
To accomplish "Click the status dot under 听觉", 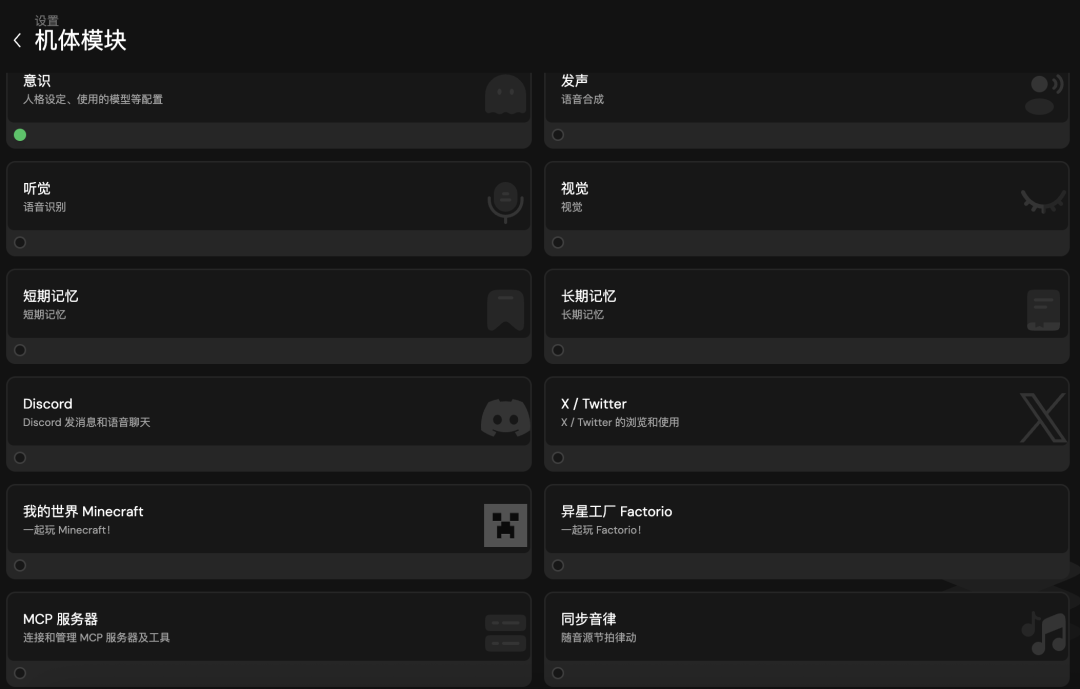I will coord(20,242).
